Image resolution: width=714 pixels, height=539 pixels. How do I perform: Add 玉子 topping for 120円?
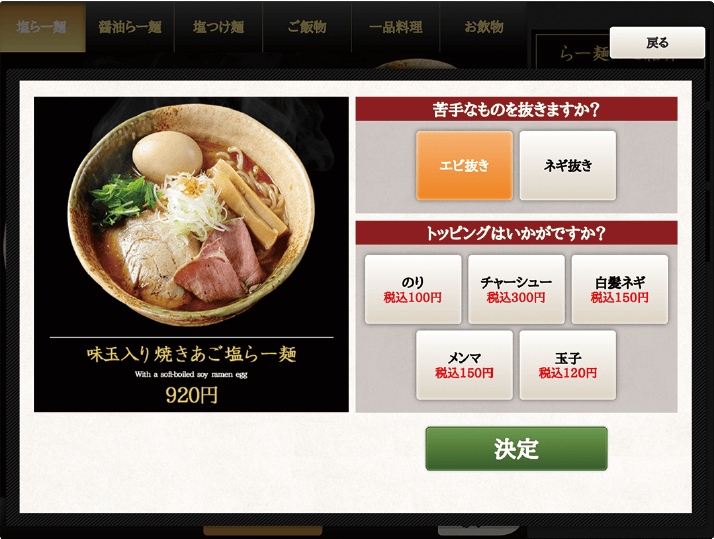click(567, 365)
